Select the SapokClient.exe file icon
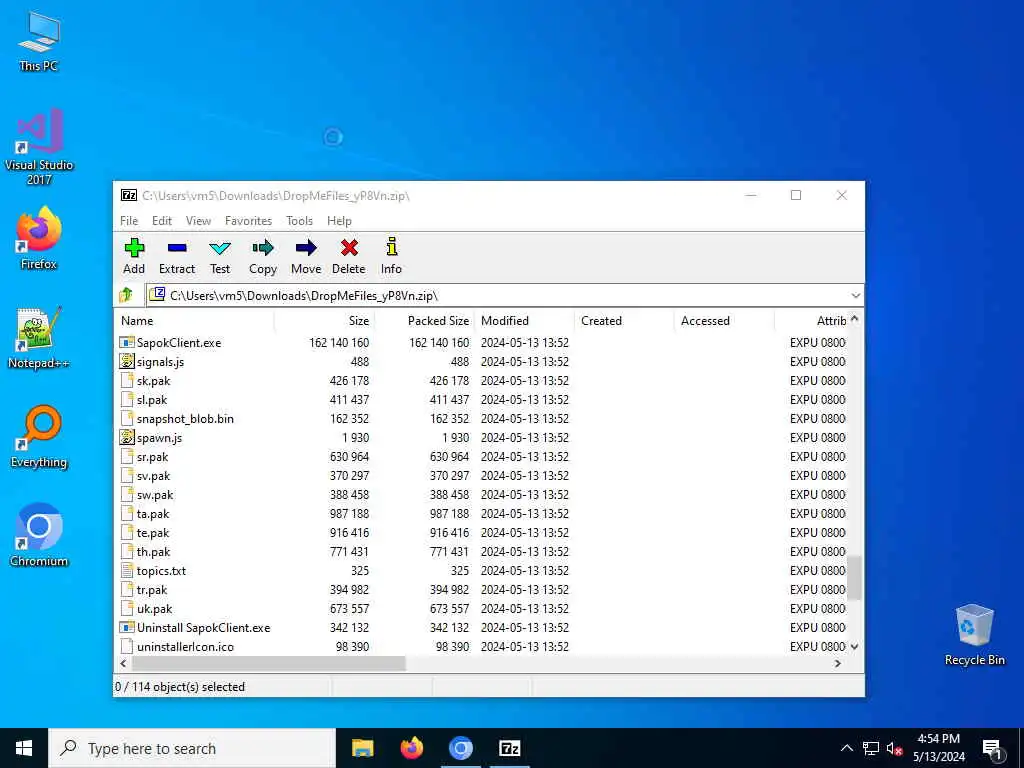 [x=127, y=342]
